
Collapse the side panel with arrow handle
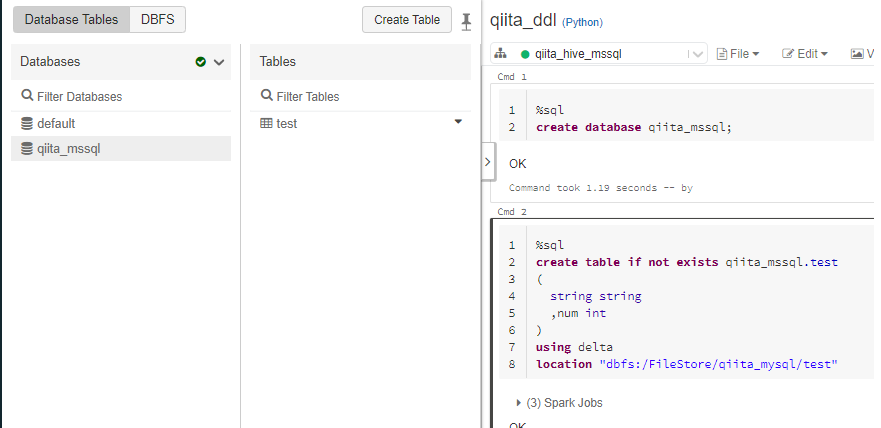(488, 161)
